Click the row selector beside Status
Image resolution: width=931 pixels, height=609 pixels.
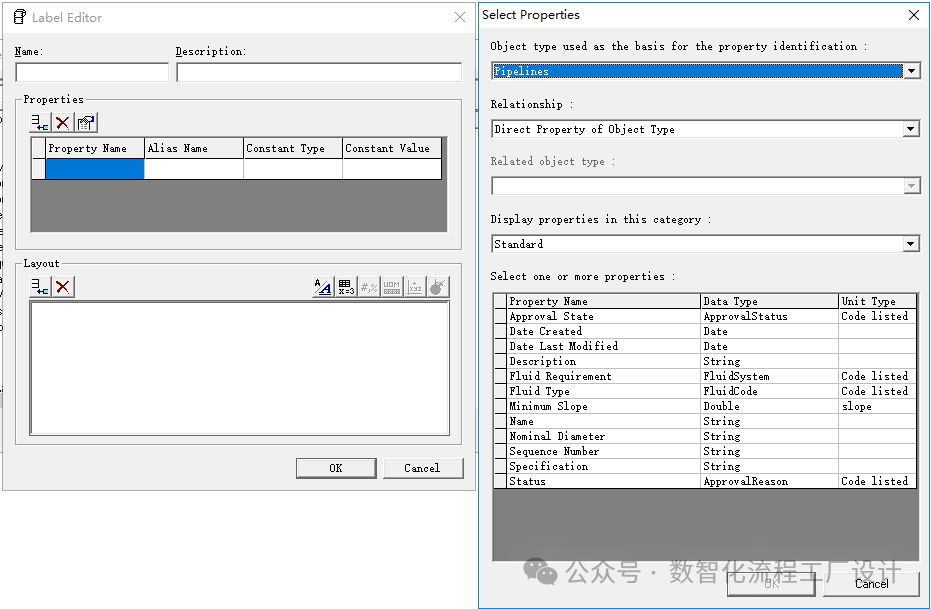[x=500, y=481]
